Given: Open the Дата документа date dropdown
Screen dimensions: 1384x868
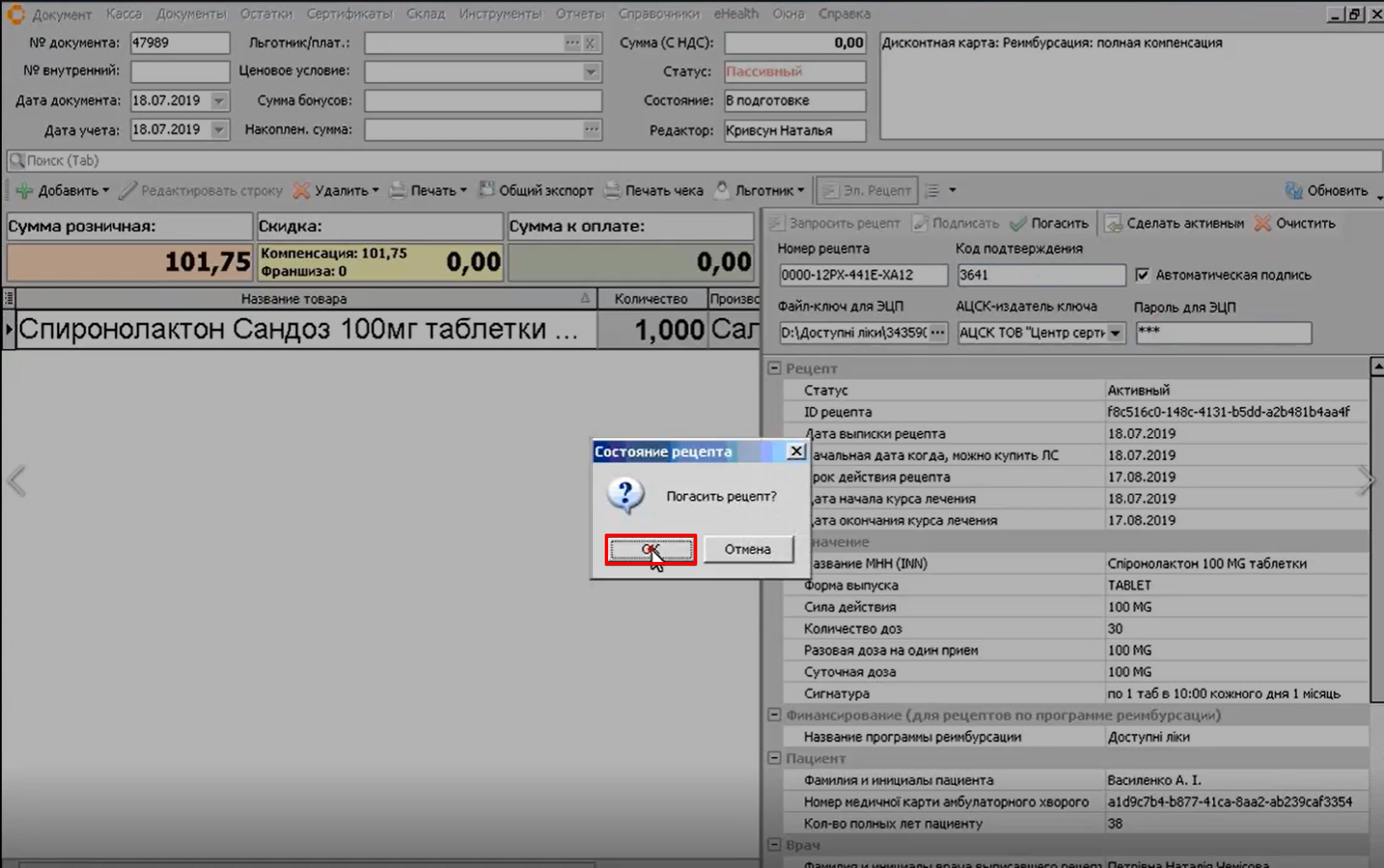Looking at the screenshot, I should pyautogui.click(x=219, y=101).
